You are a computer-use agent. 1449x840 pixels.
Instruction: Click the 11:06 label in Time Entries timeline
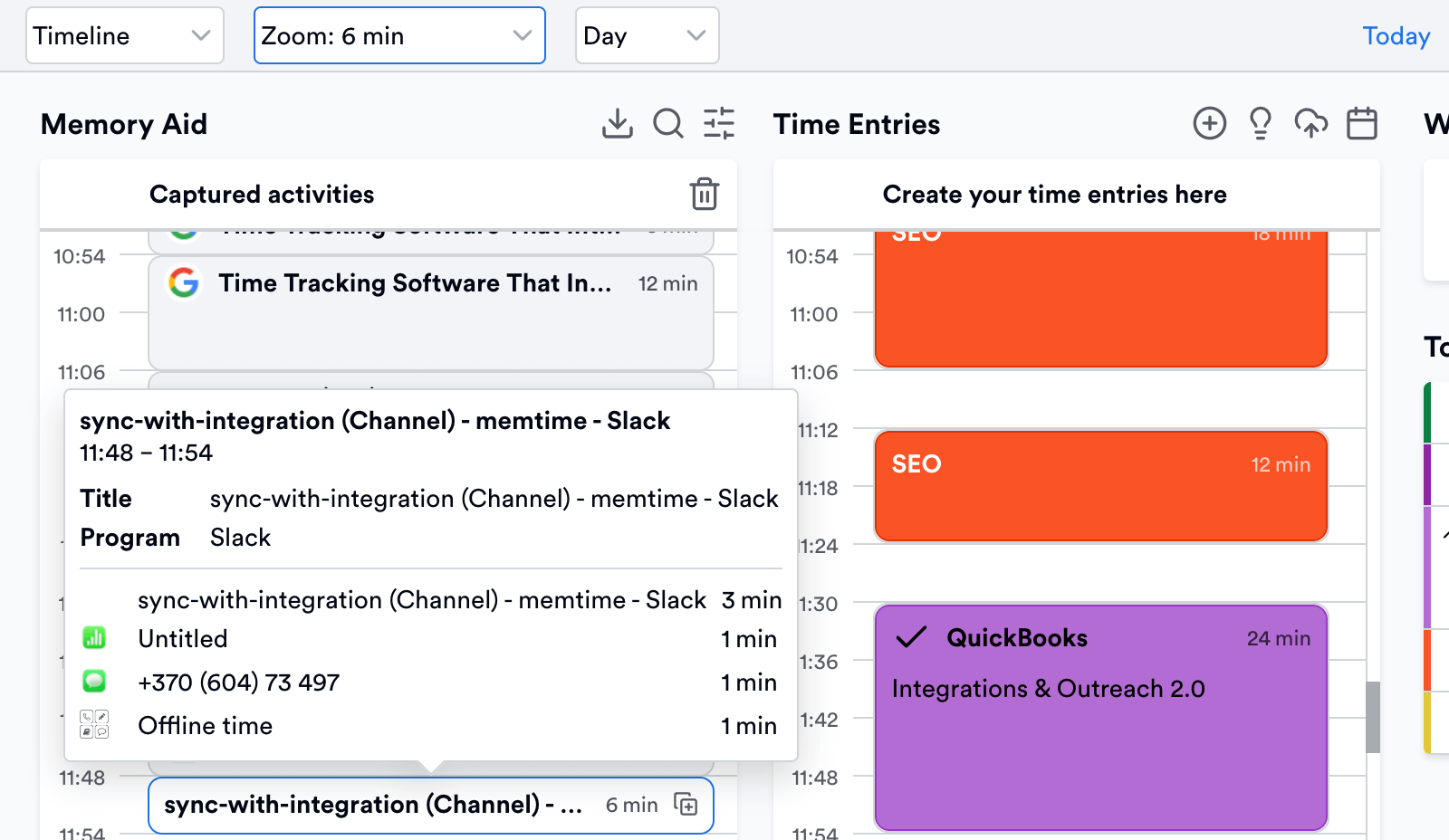tap(814, 372)
